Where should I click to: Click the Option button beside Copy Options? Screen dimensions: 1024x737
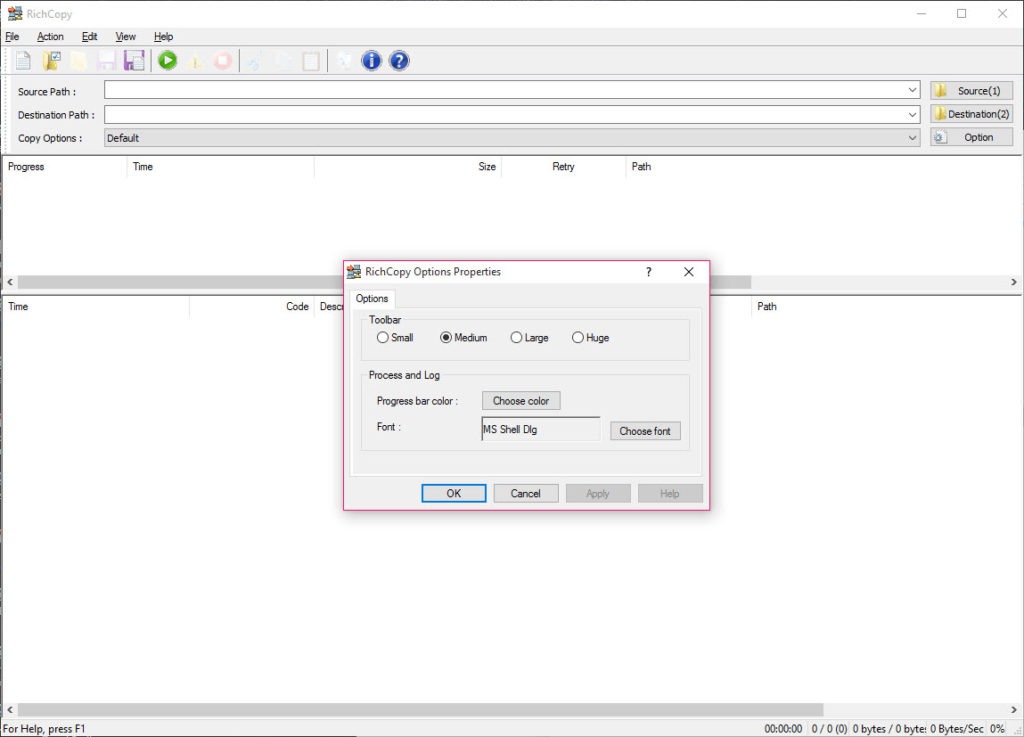click(x=972, y=137)
